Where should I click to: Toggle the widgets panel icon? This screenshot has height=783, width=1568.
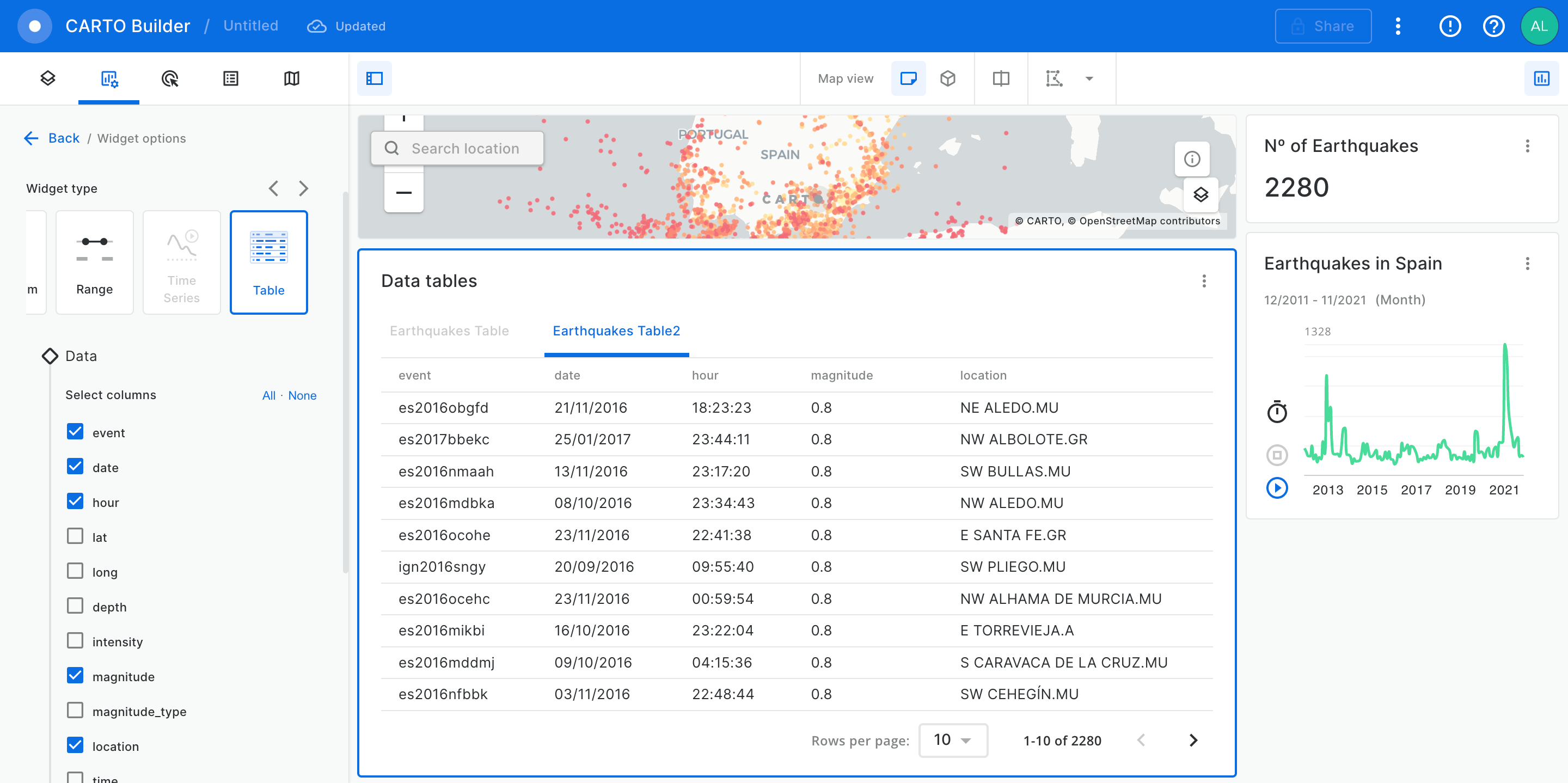point(1541,78)
